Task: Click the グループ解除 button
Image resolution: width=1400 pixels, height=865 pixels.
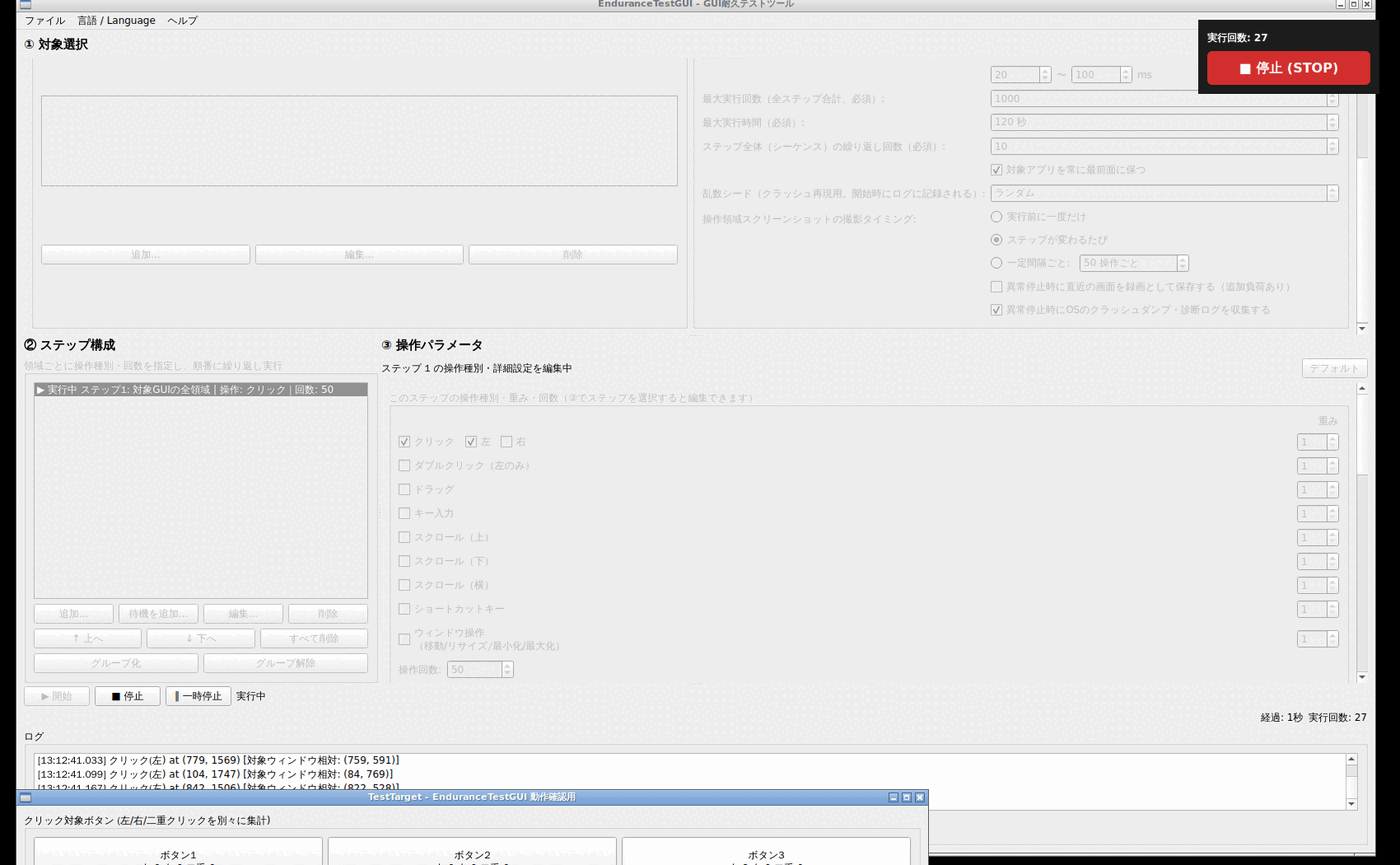Action: pyautogui.click(x=286, y=663)
